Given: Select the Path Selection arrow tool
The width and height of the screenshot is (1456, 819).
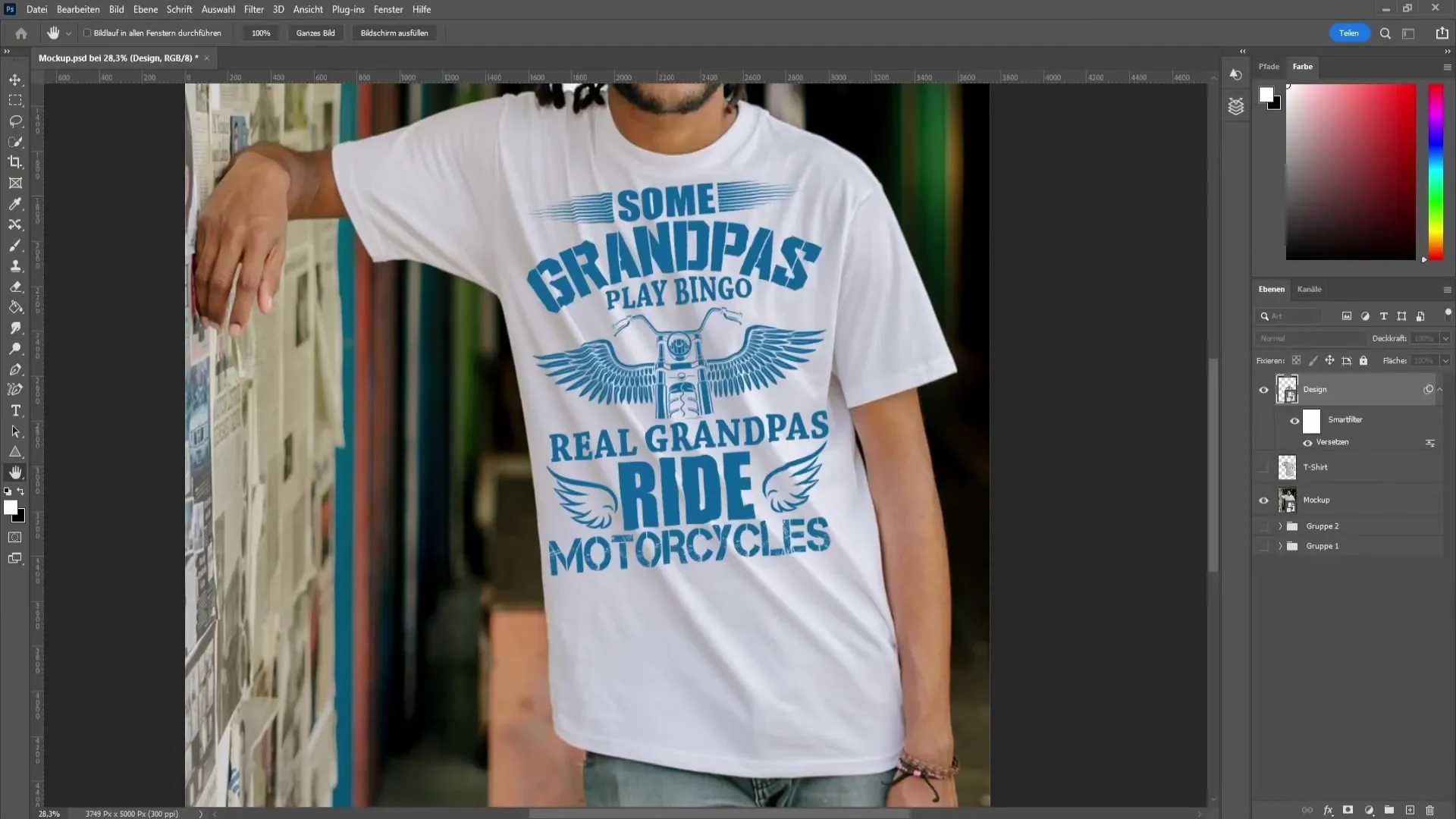Looking at the screenshot, I should (15, 431).
